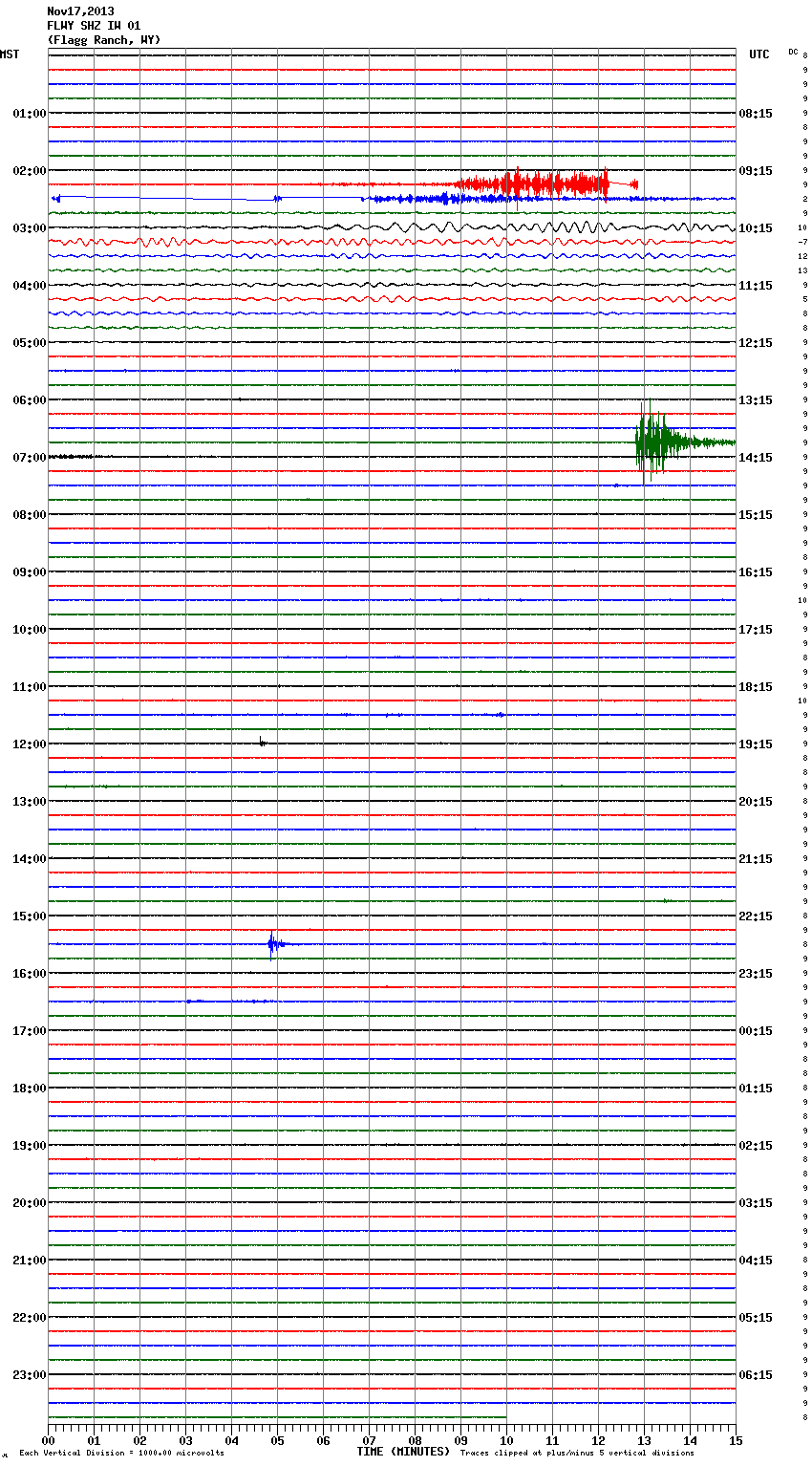Click the "MST" column header
The height and width of the screenshot is (1466, 812).
pos(10,54)
